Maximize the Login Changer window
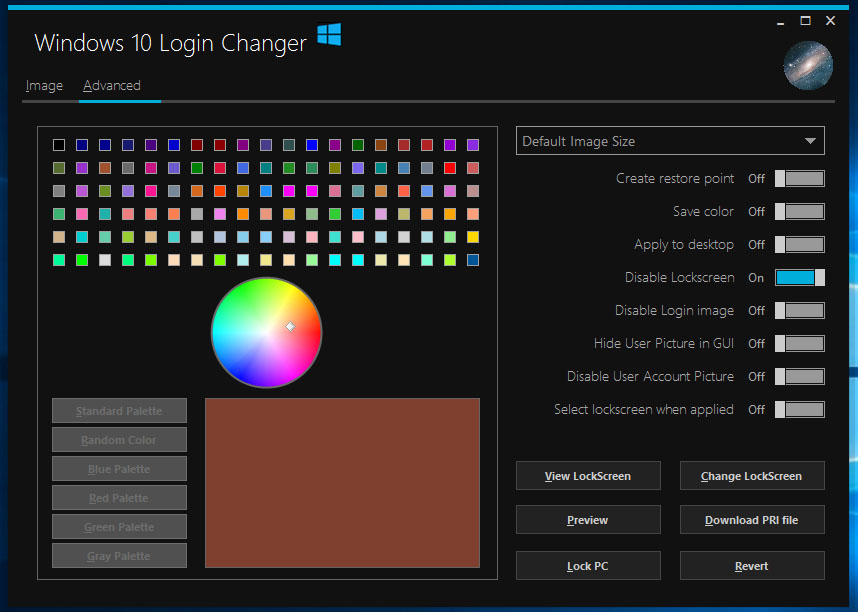Screen dimensions: 858x612 tap(805, 21)
